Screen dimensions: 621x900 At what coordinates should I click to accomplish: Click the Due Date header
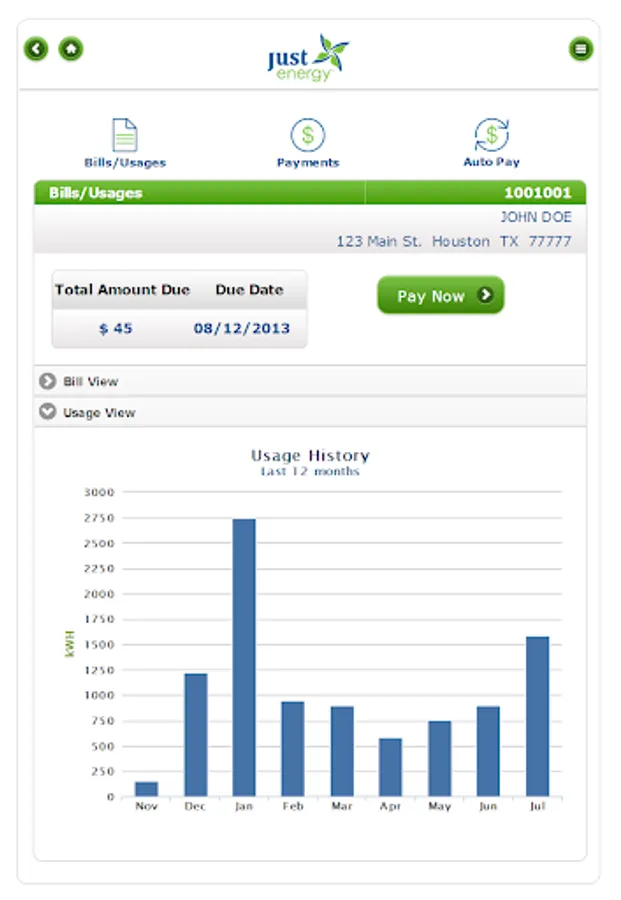click(x=250, y=290)
